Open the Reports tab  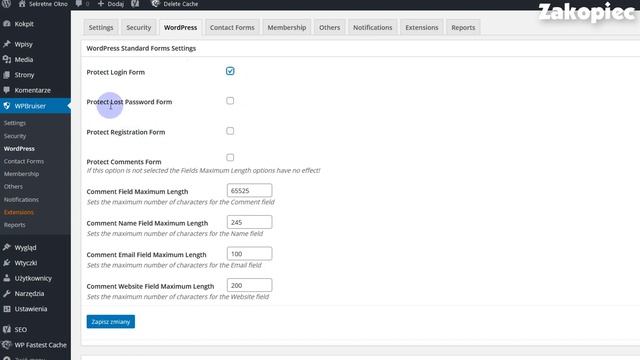pos(463,27)
